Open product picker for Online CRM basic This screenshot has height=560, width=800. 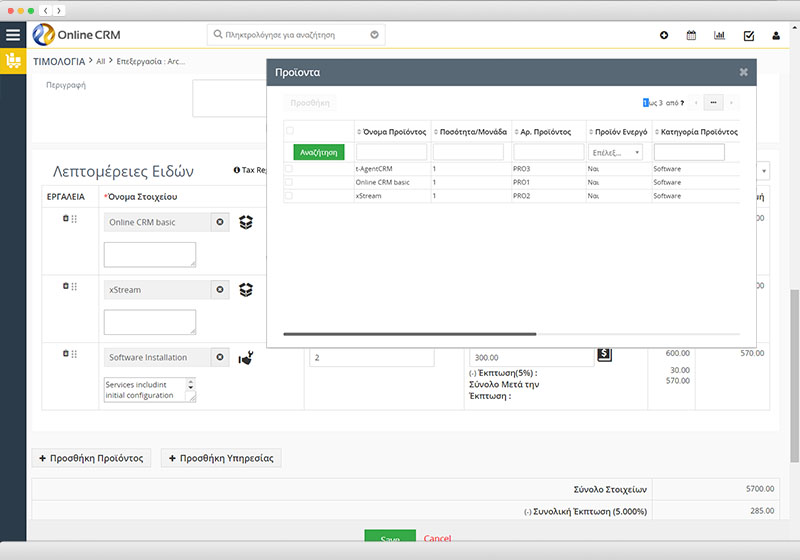(246, 222)
